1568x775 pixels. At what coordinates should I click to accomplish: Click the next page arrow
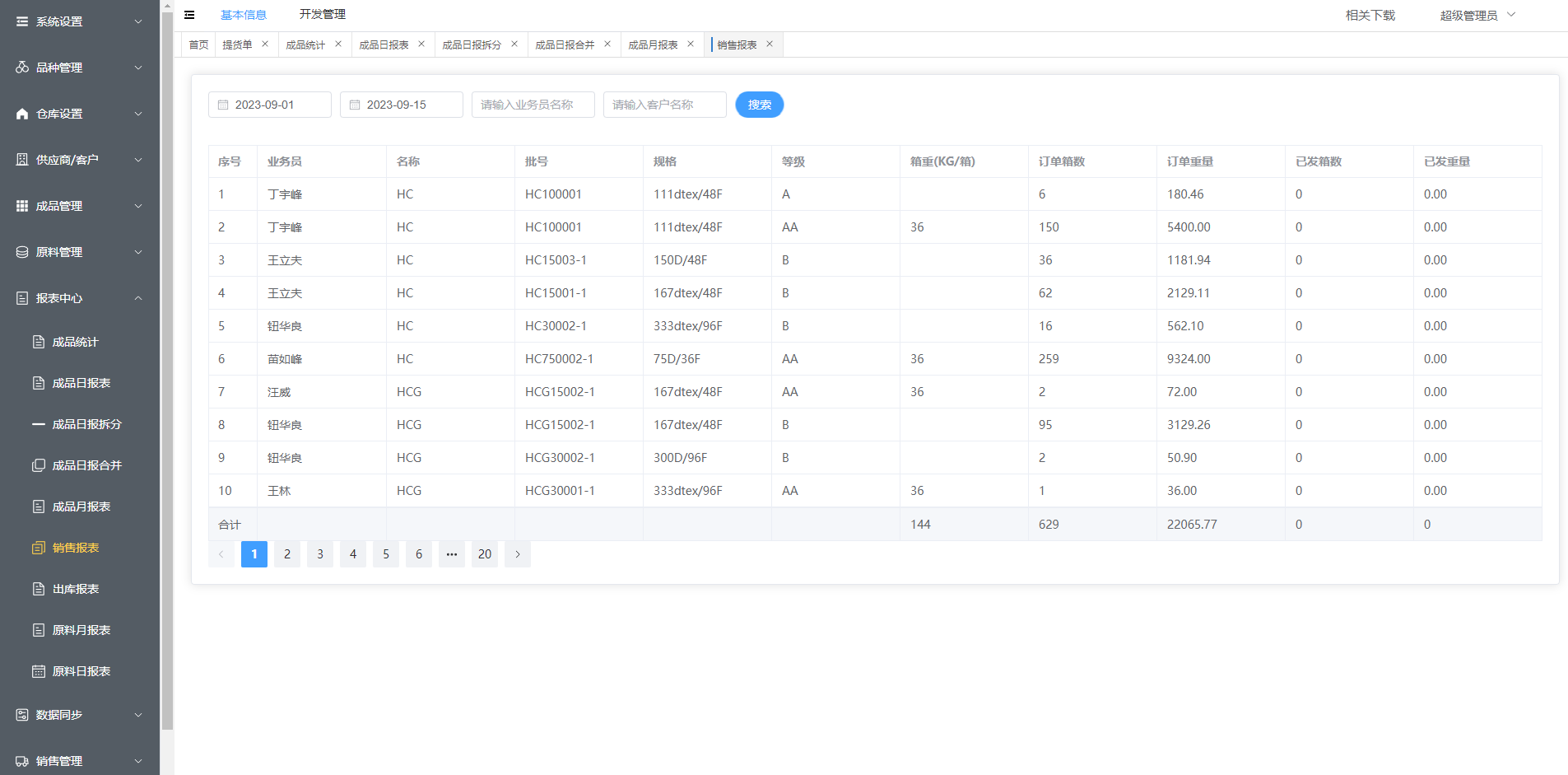coord(518,554)
